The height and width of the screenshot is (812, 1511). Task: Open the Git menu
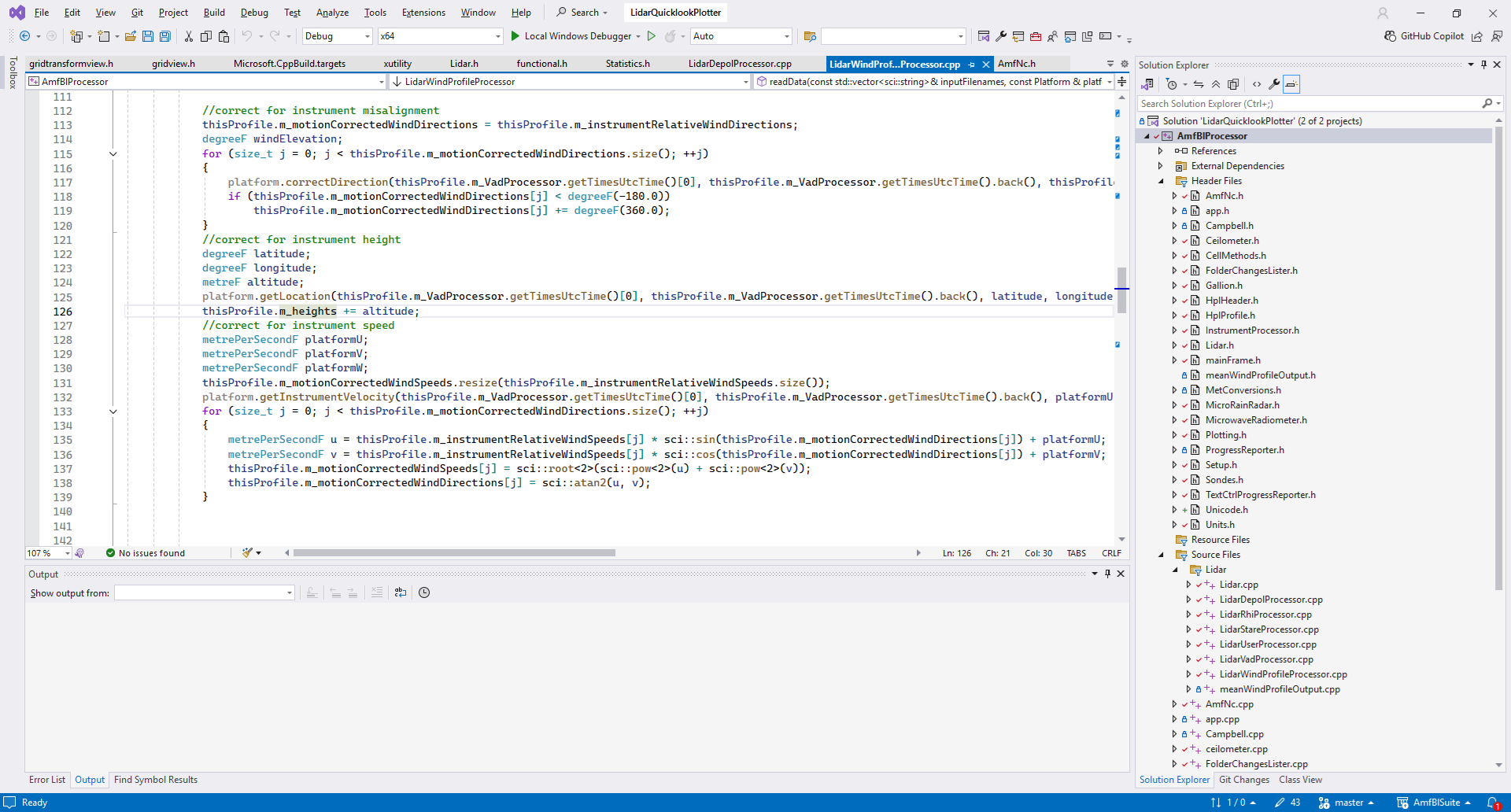136,12
